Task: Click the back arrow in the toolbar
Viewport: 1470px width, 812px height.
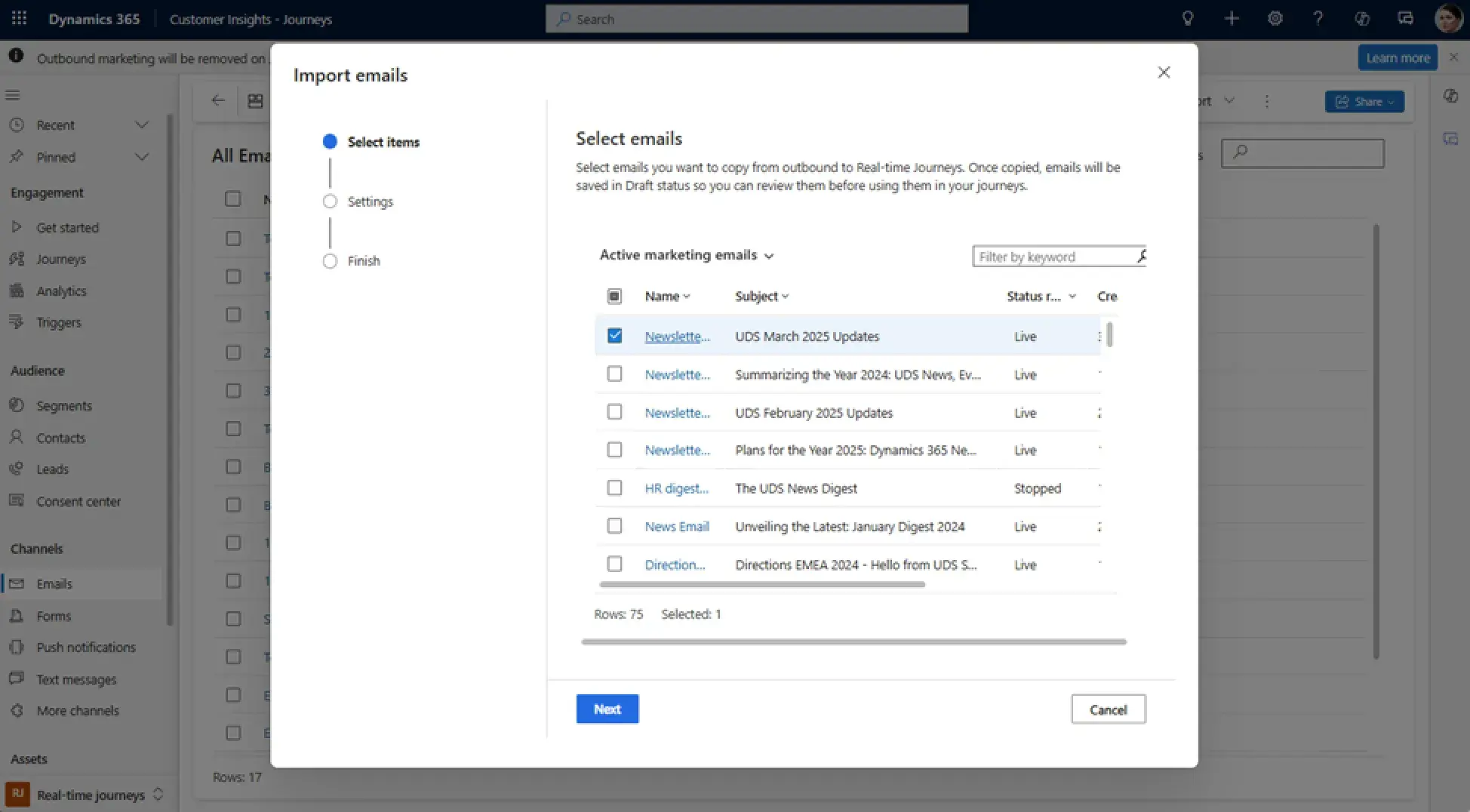Action: tap(218, 100)
